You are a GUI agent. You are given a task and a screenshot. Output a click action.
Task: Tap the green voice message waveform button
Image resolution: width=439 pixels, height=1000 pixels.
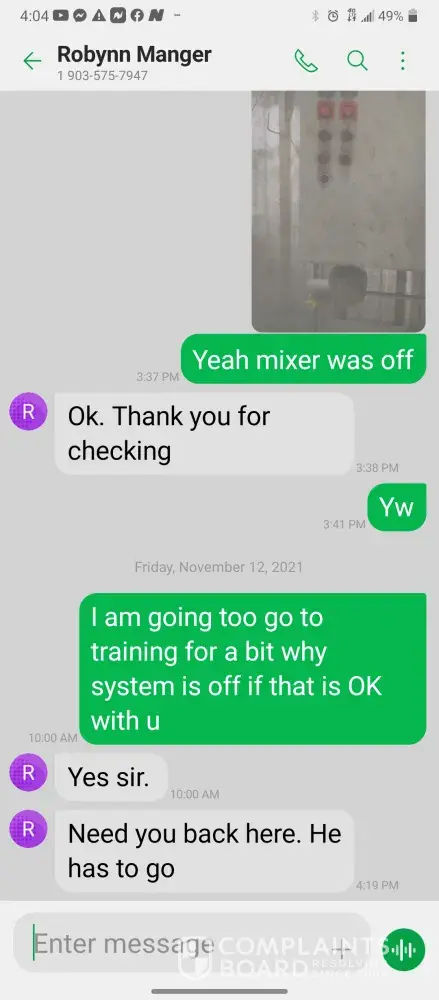[x=404, y=950]
